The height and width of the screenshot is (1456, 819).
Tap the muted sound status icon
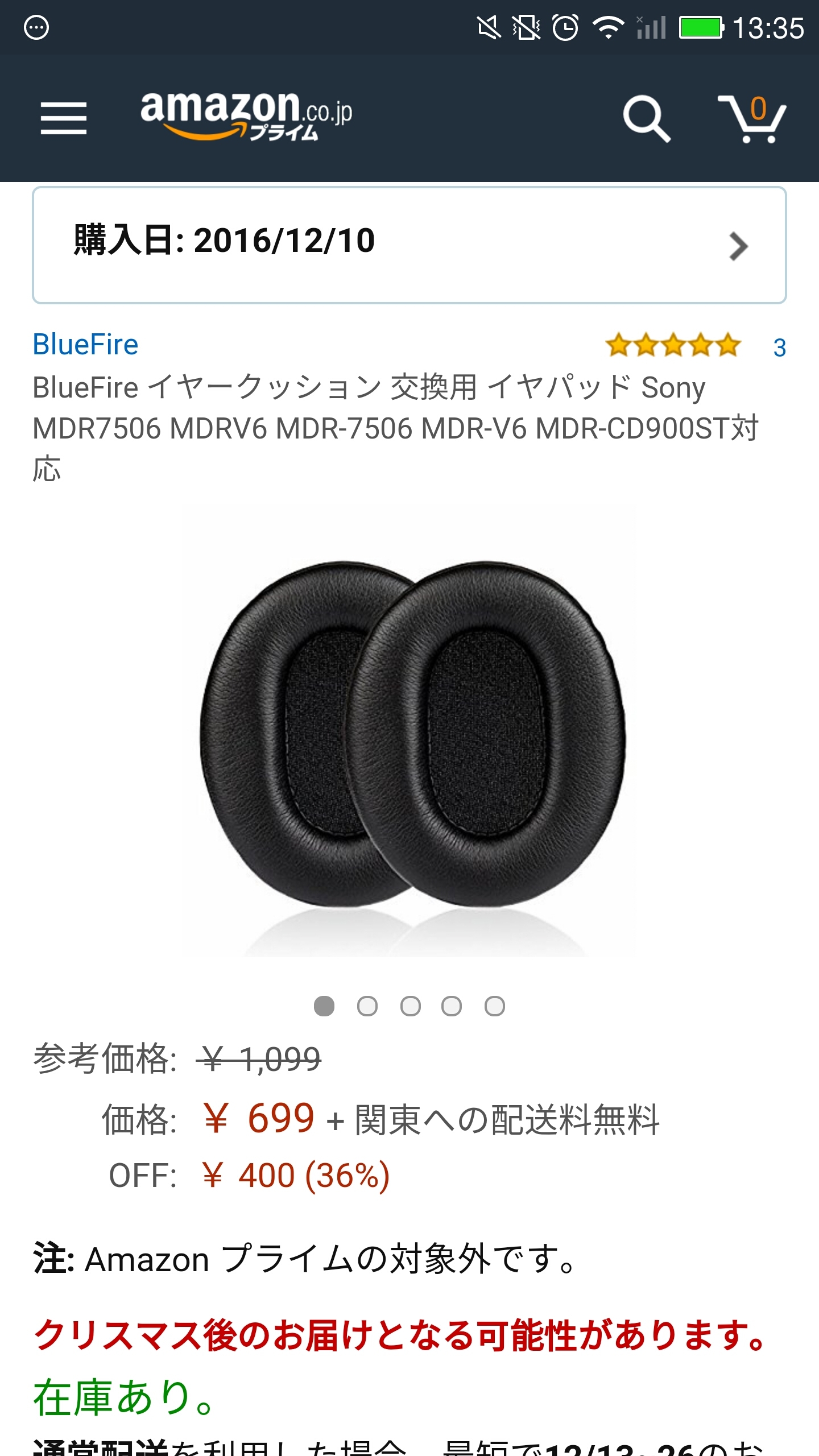(x=489, y=27)
